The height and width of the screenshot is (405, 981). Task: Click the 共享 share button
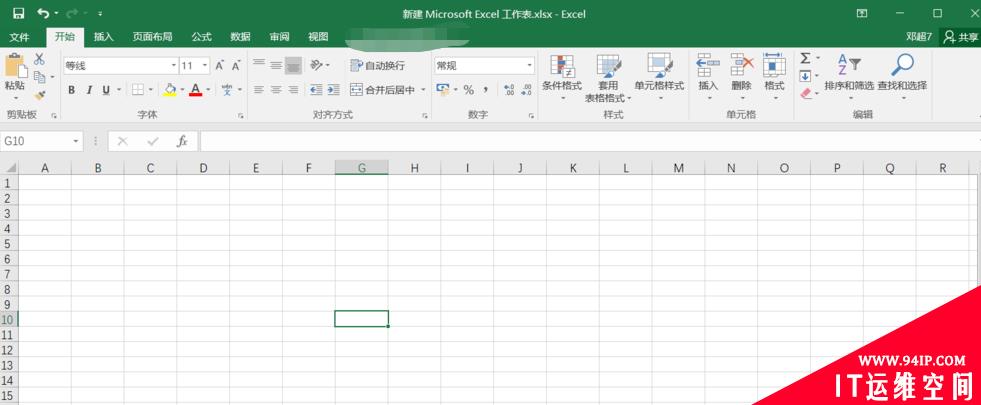(960, 37)
